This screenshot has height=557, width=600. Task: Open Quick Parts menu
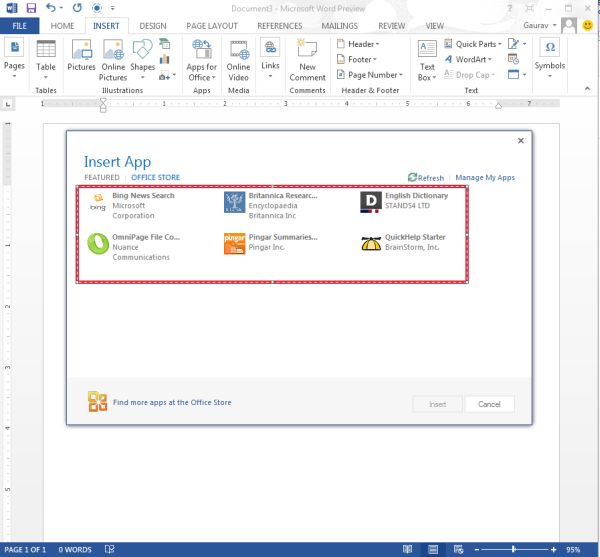(x=473, y=44)
